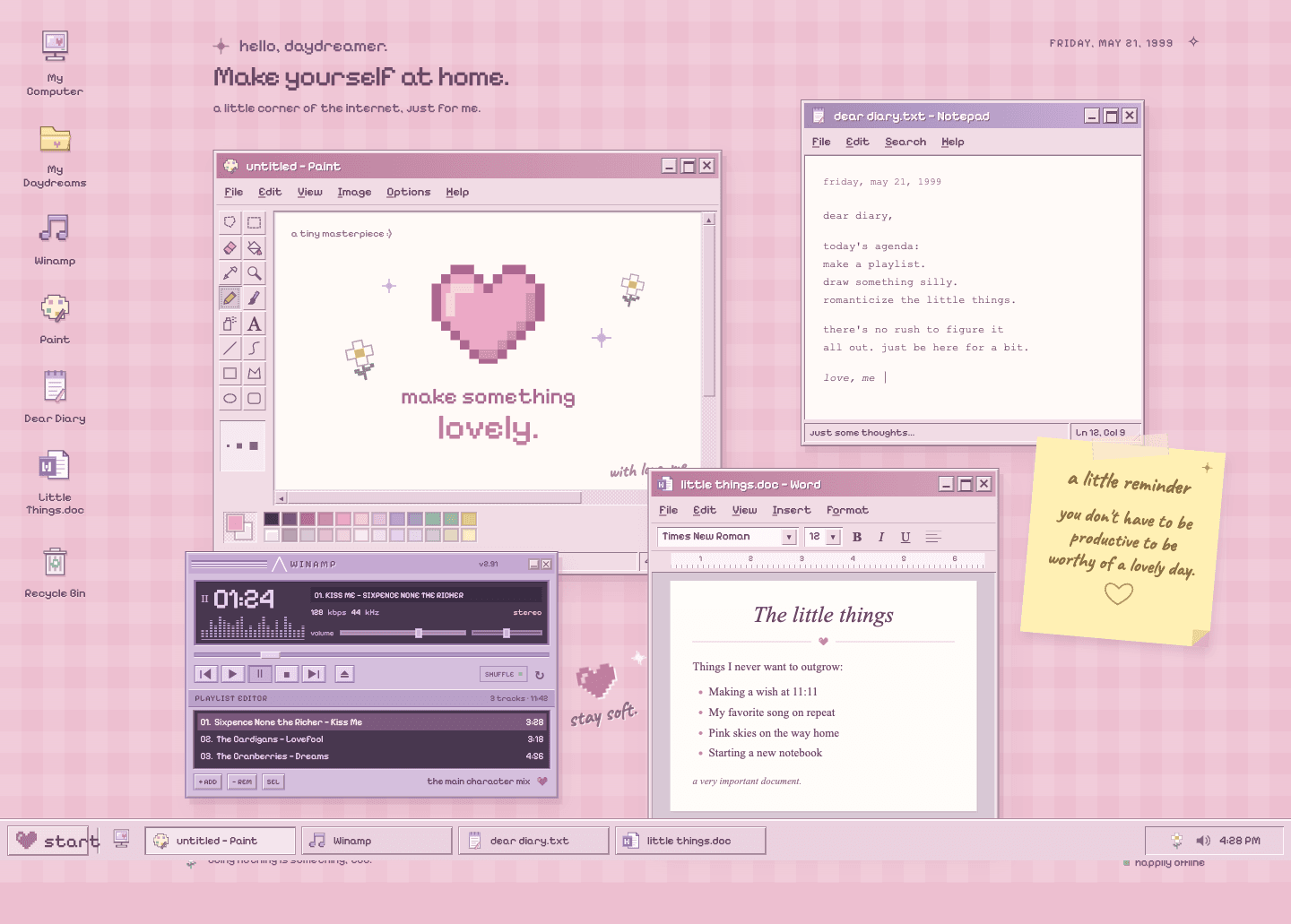Image resolution: width=1291 pixels, height=924 pixels.
Task: Pick the Fill With Color bucket tool
Action: [255, 247]
